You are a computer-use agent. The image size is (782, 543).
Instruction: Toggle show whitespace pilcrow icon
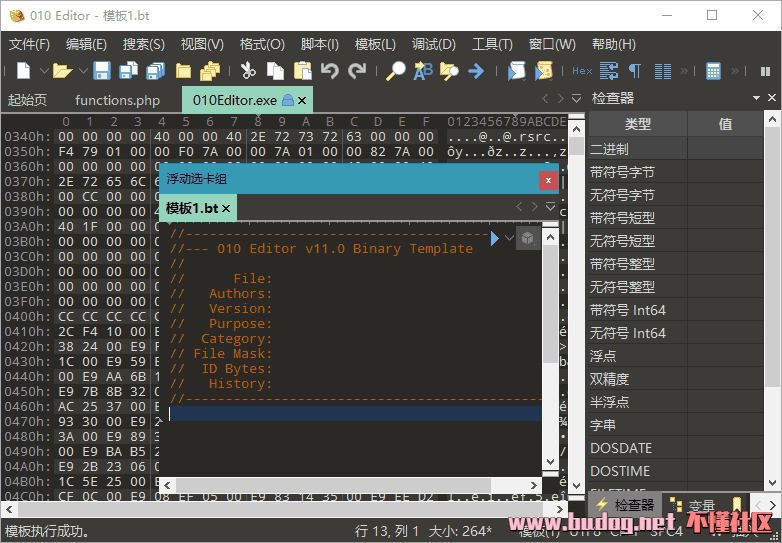[x=635, y=71]
